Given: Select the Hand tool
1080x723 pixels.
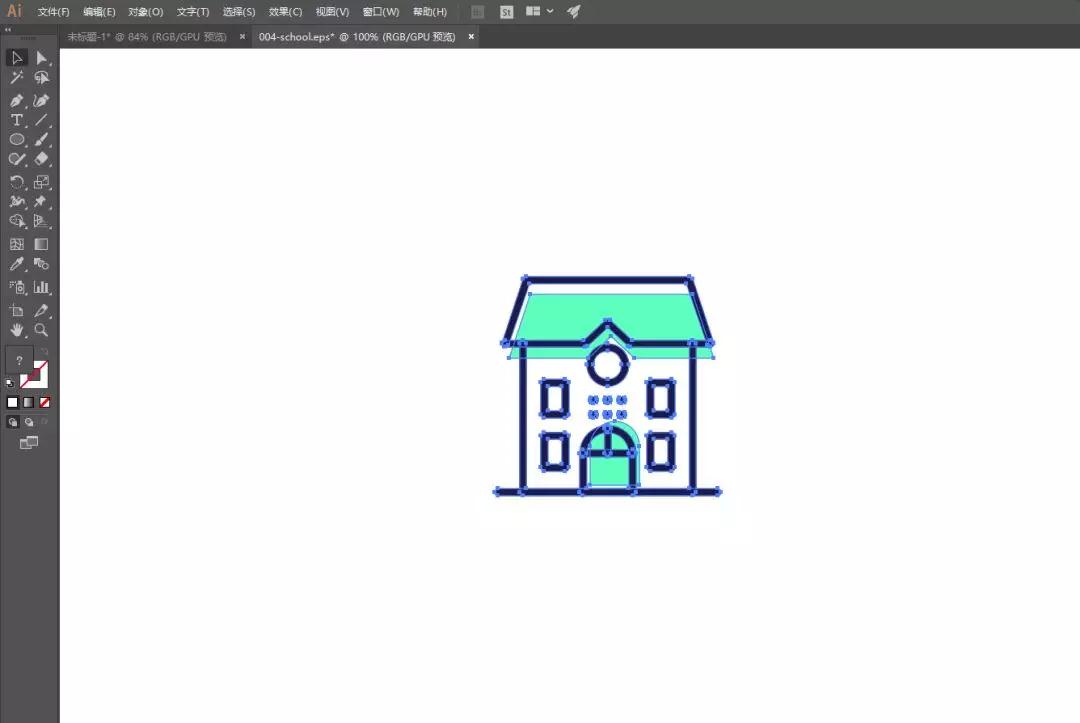Looking at the screenshot, I should (x=17, y=331).
